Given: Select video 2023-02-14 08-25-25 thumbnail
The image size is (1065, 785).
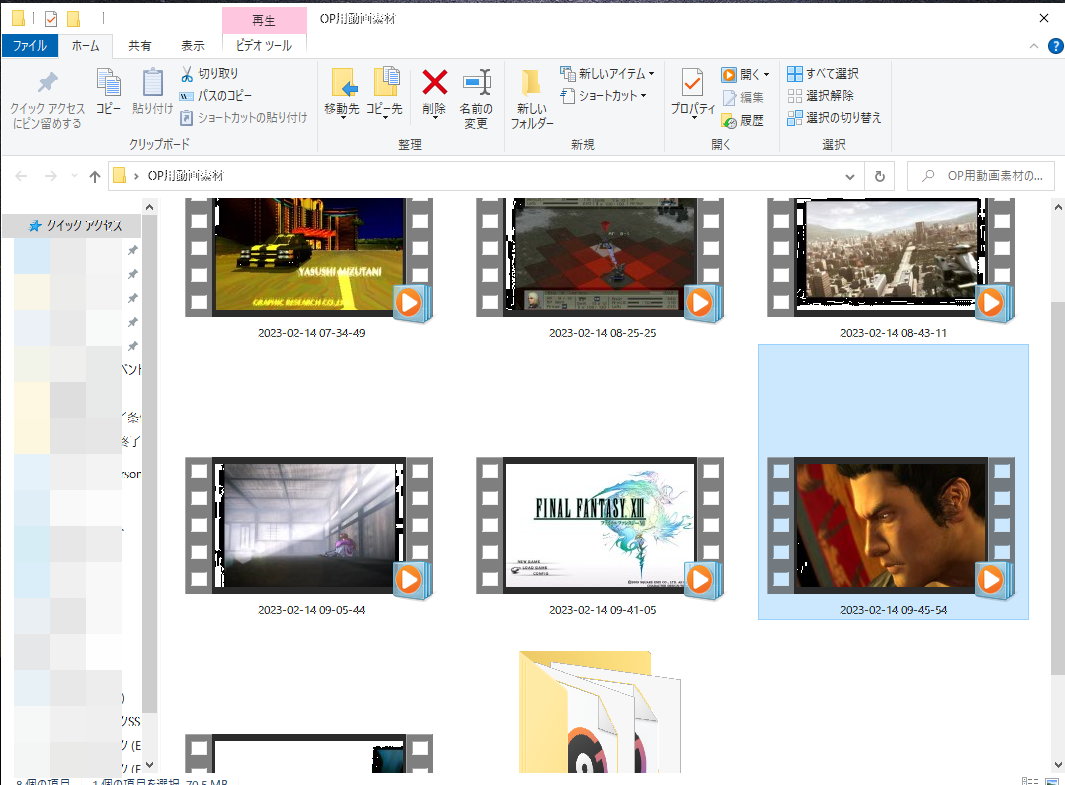Looking at the screenshot, I should [x=600, y=257].
